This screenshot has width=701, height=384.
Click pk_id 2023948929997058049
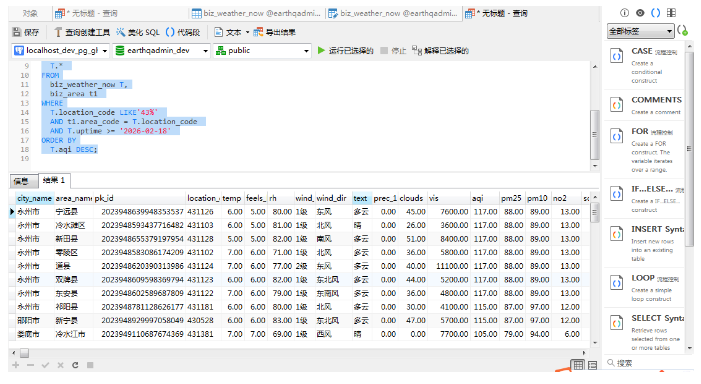[x=139, y=321]
